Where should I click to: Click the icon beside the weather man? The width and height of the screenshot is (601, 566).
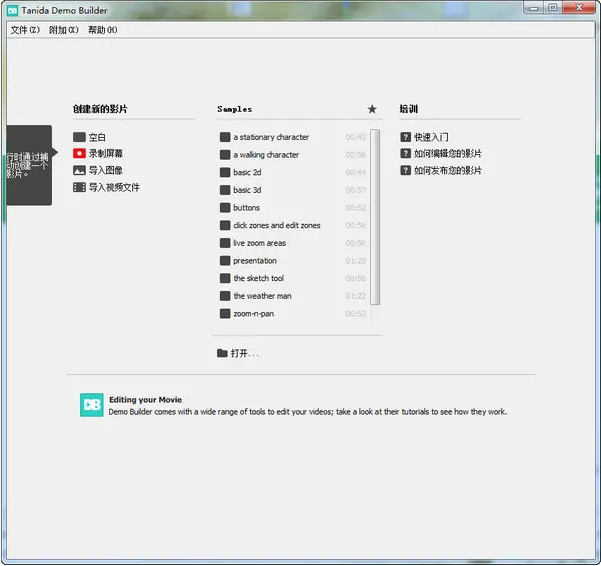[x=225, y=296]
